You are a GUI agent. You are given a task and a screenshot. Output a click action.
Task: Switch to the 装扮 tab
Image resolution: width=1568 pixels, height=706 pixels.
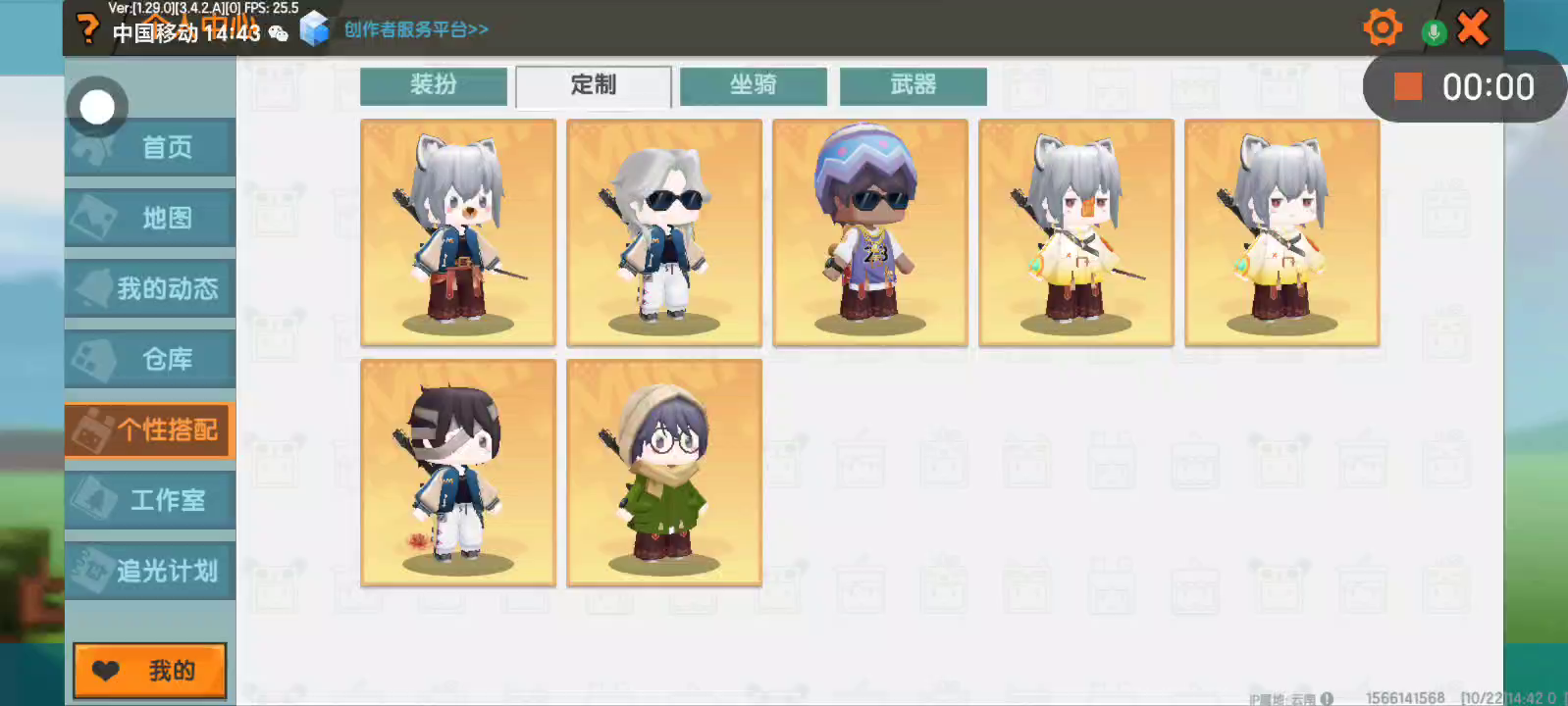434,85
